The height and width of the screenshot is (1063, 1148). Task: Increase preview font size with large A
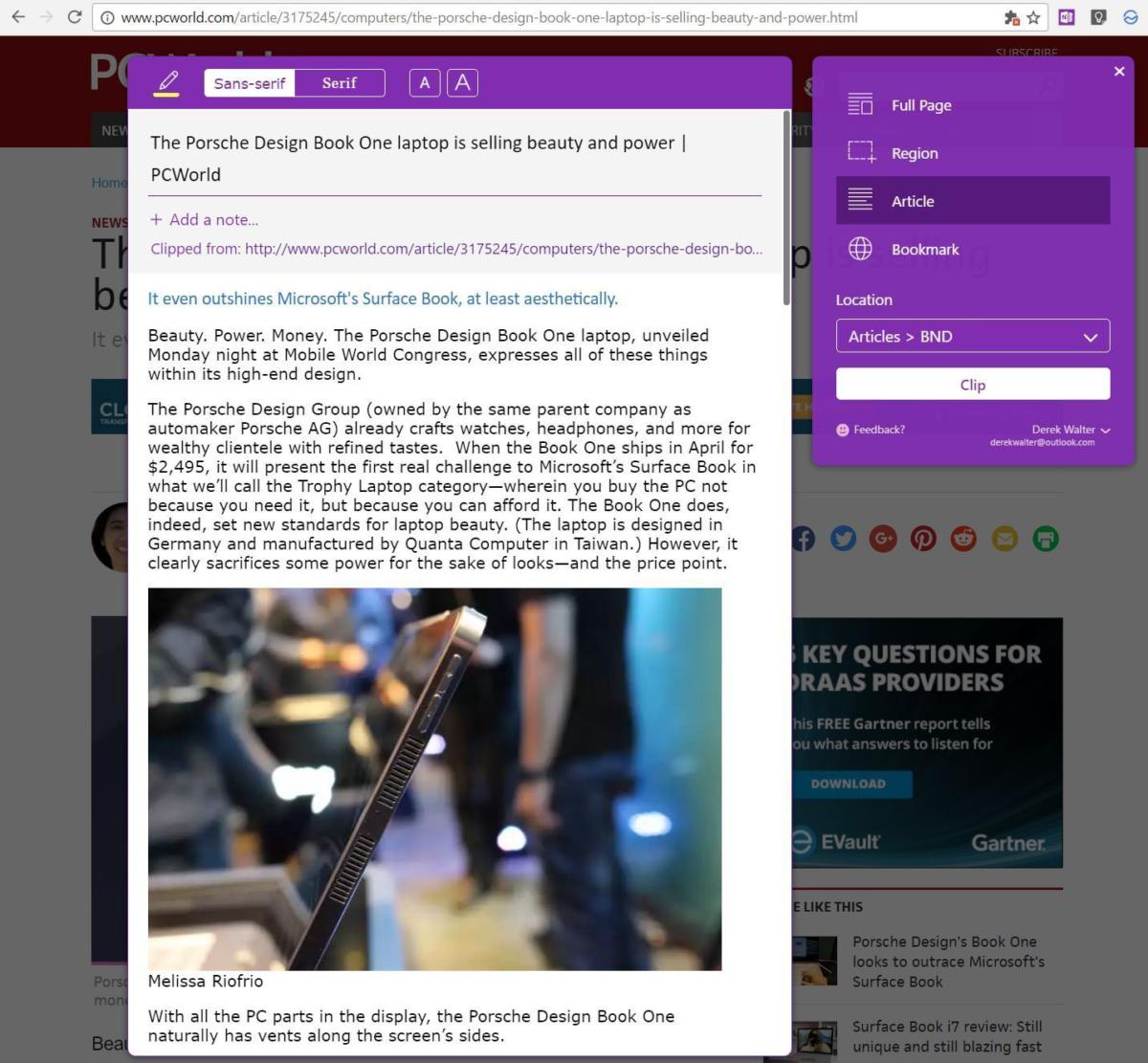point(462,83)
